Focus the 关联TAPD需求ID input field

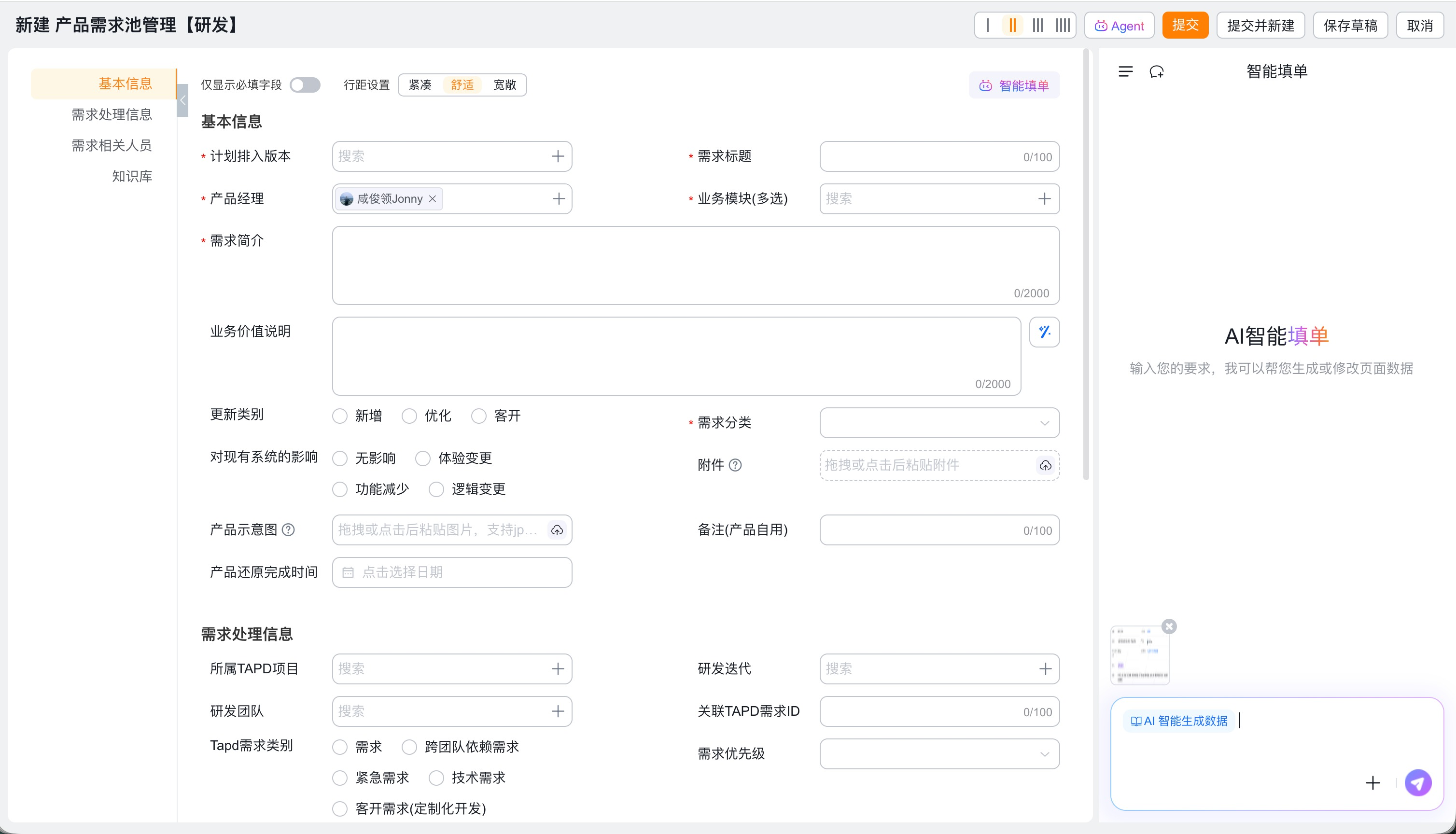pos(939,711)
